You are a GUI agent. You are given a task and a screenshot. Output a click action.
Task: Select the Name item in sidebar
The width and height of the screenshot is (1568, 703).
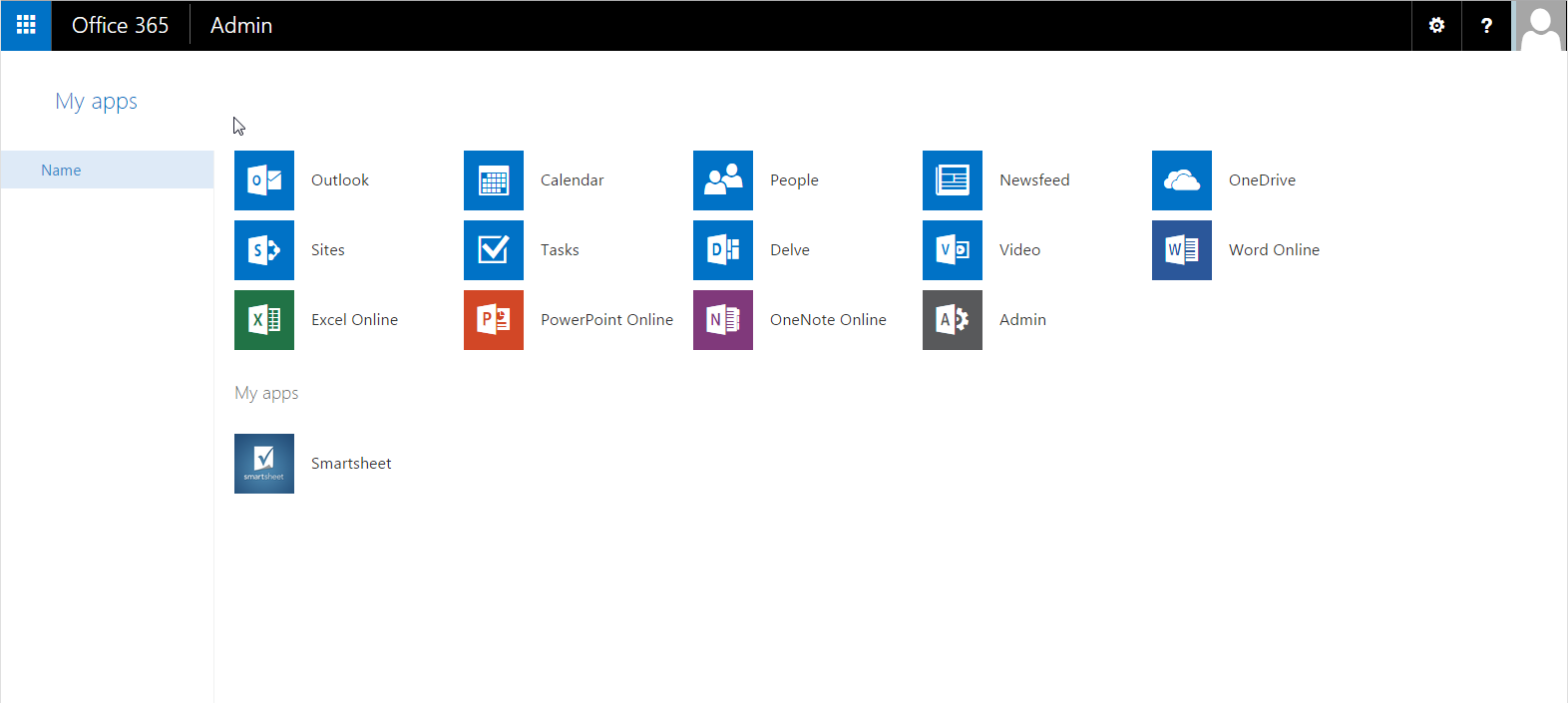(107, 170)
